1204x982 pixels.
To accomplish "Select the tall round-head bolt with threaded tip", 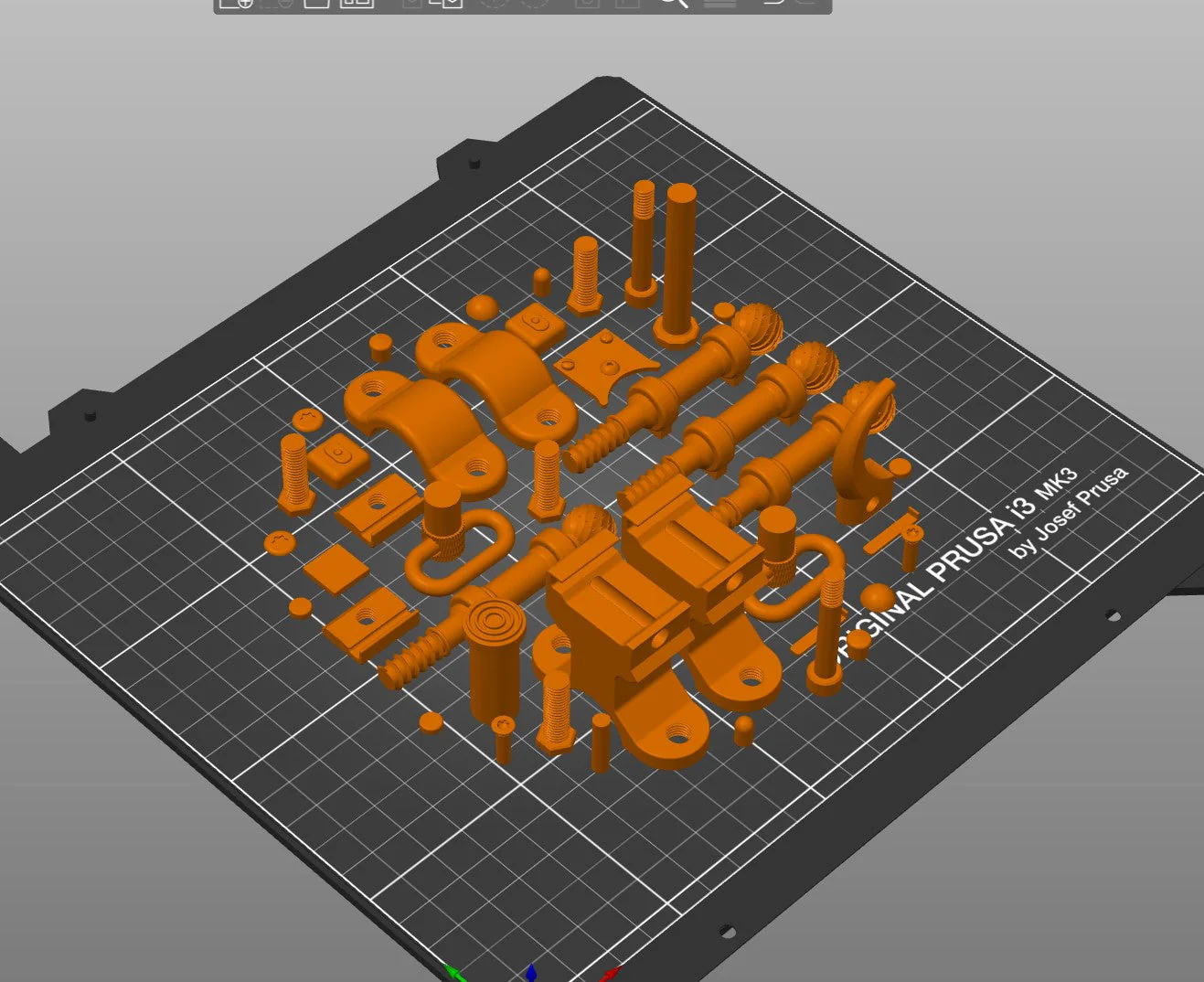I will click(x=642, y=242).
